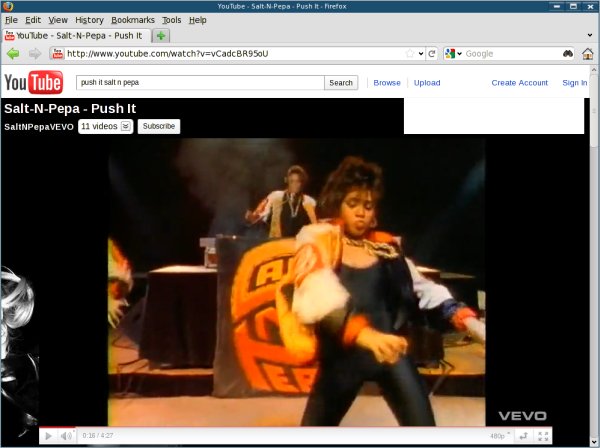Click the forward navigation arrow

click(x=35, y=54)
